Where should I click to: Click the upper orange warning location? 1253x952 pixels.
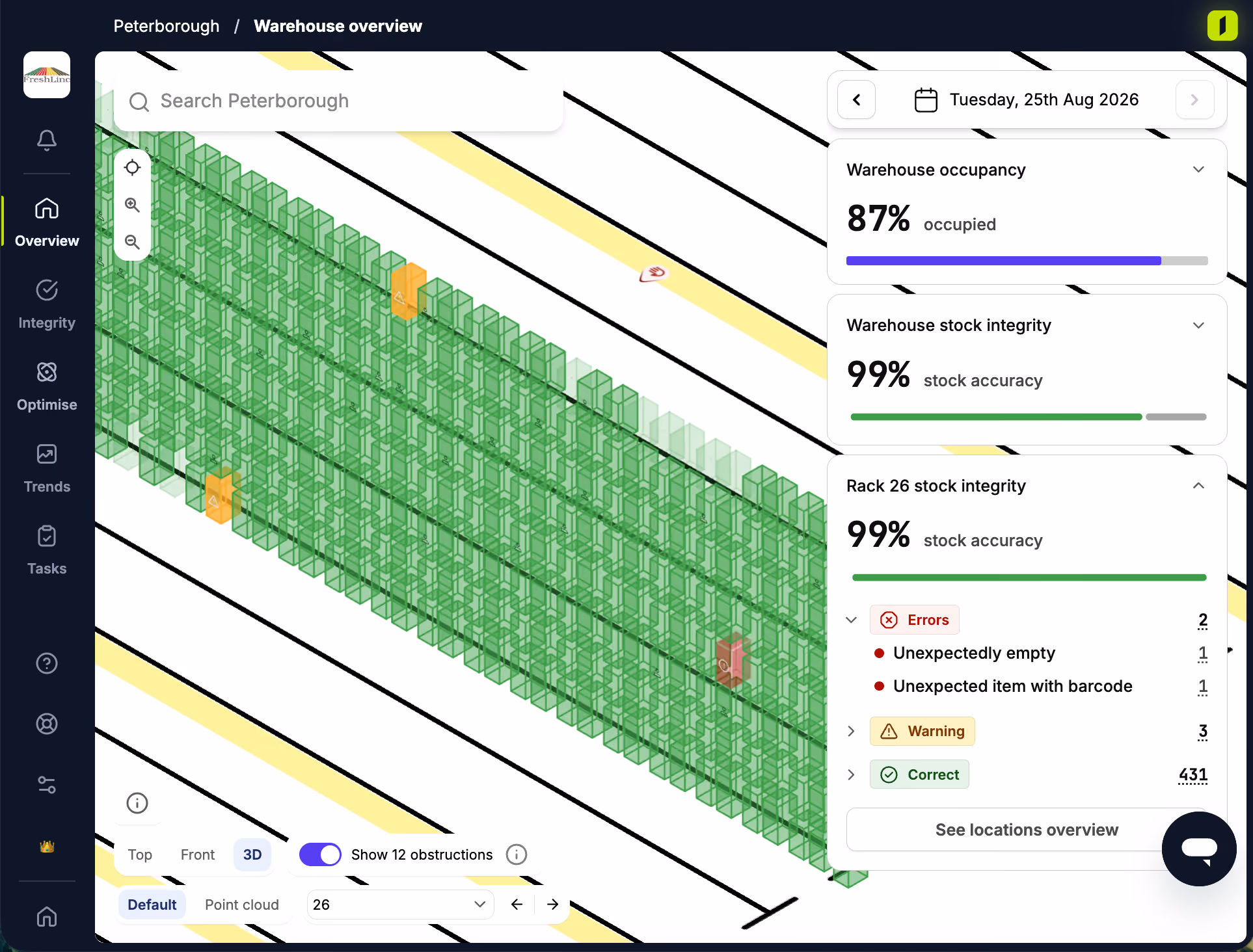[408, 292]
